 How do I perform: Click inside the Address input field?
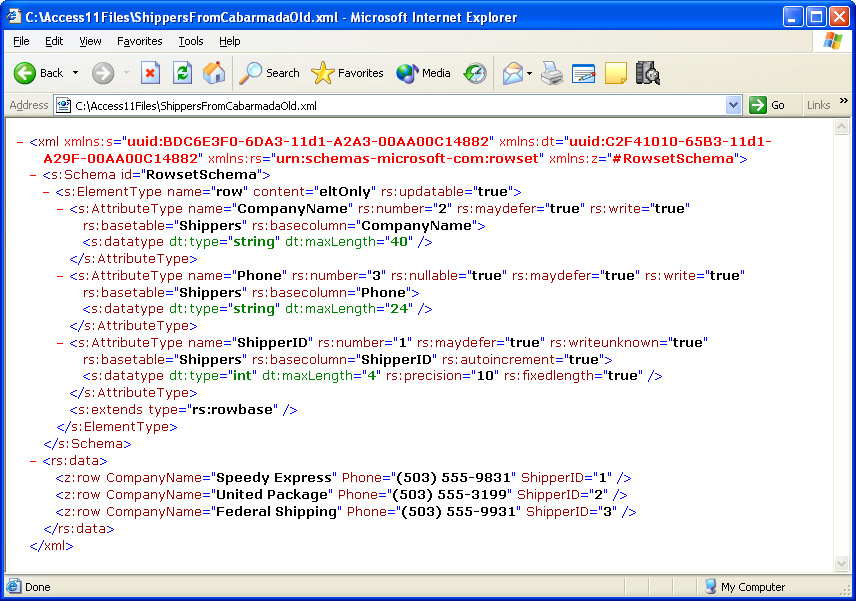point(400,105)
